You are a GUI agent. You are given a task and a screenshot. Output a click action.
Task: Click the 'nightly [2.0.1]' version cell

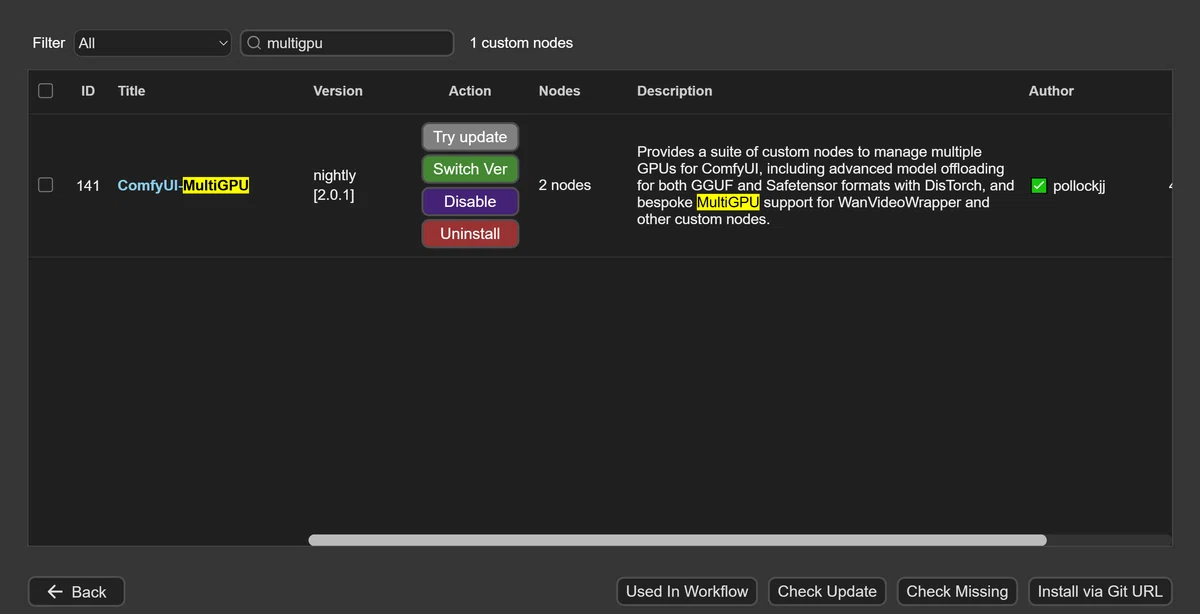(x=334, y=185)
